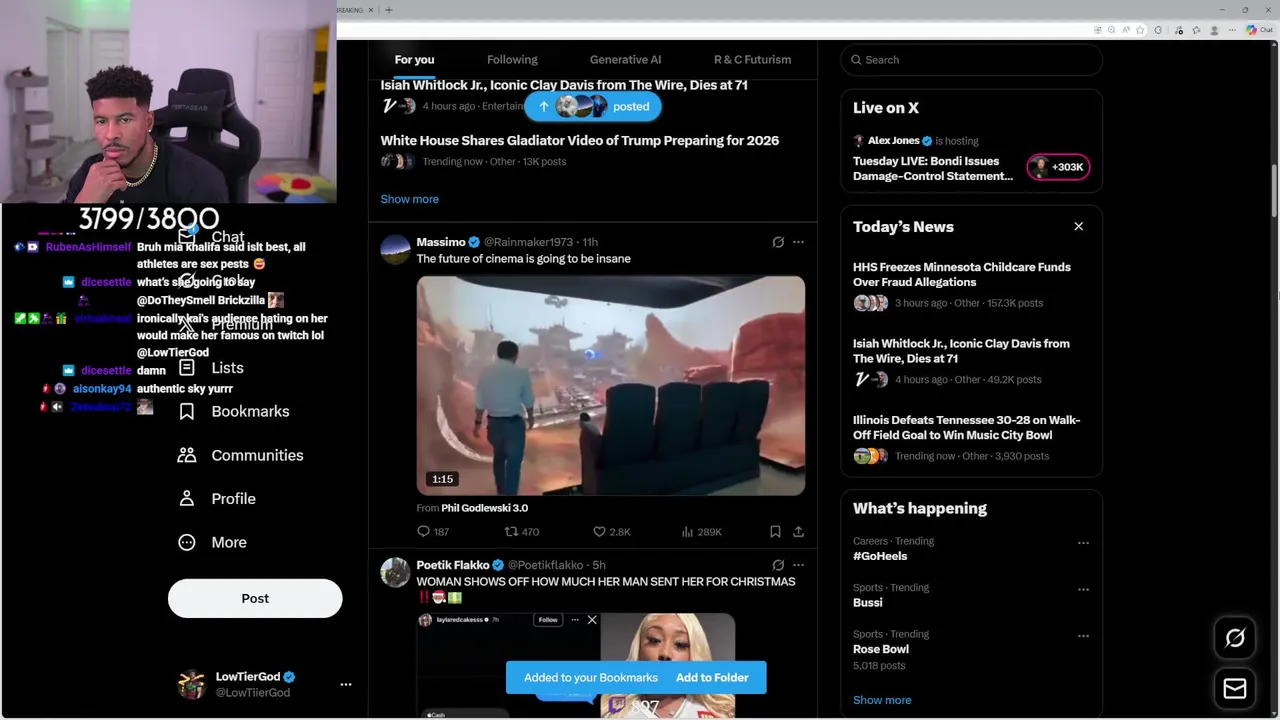Open more options for #GoHeels trend
This screenshot has width=1280, height=720.
click(1083, 543)
